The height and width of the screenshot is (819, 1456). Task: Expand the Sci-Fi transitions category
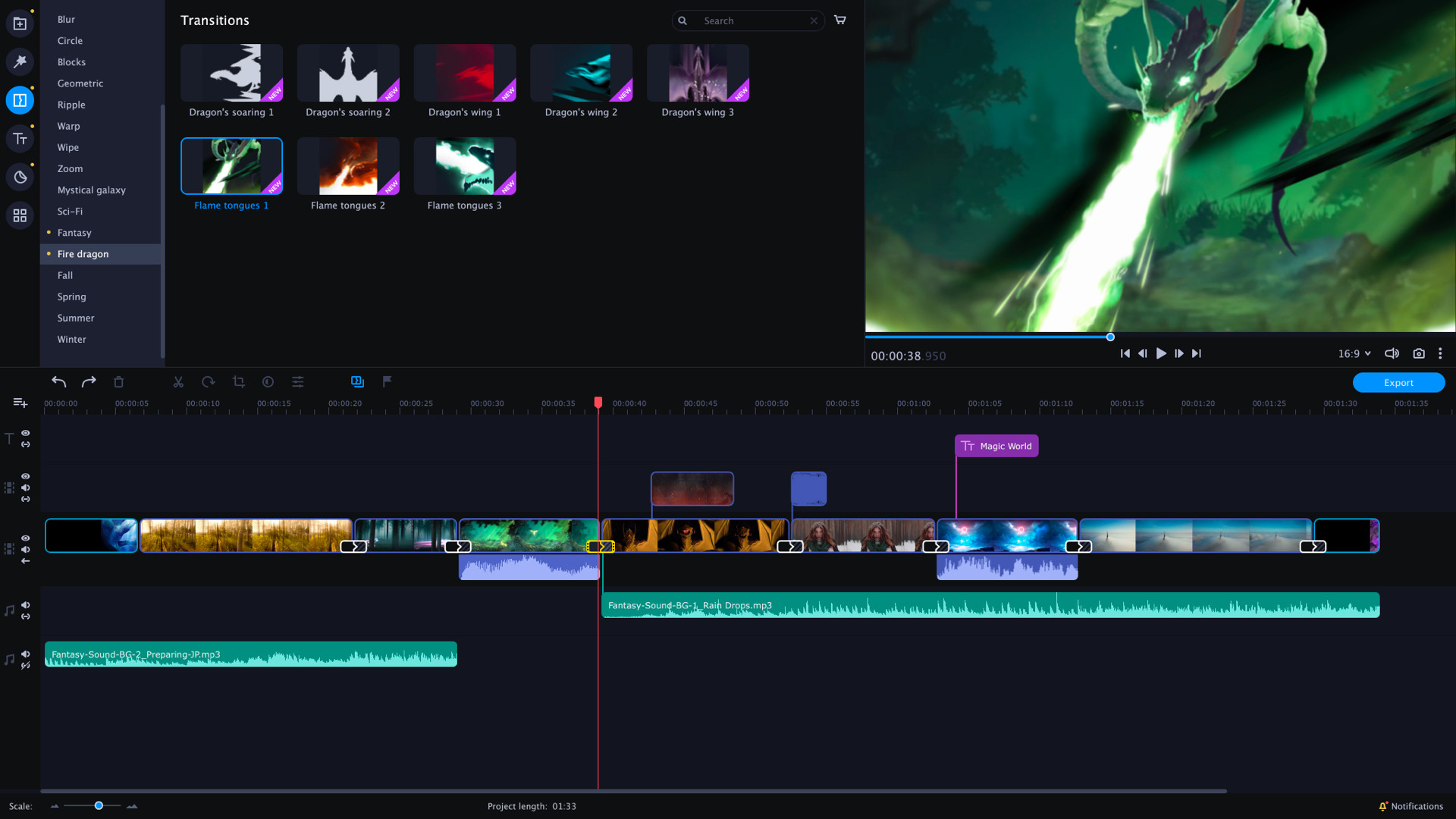click(x=69, y=211)
